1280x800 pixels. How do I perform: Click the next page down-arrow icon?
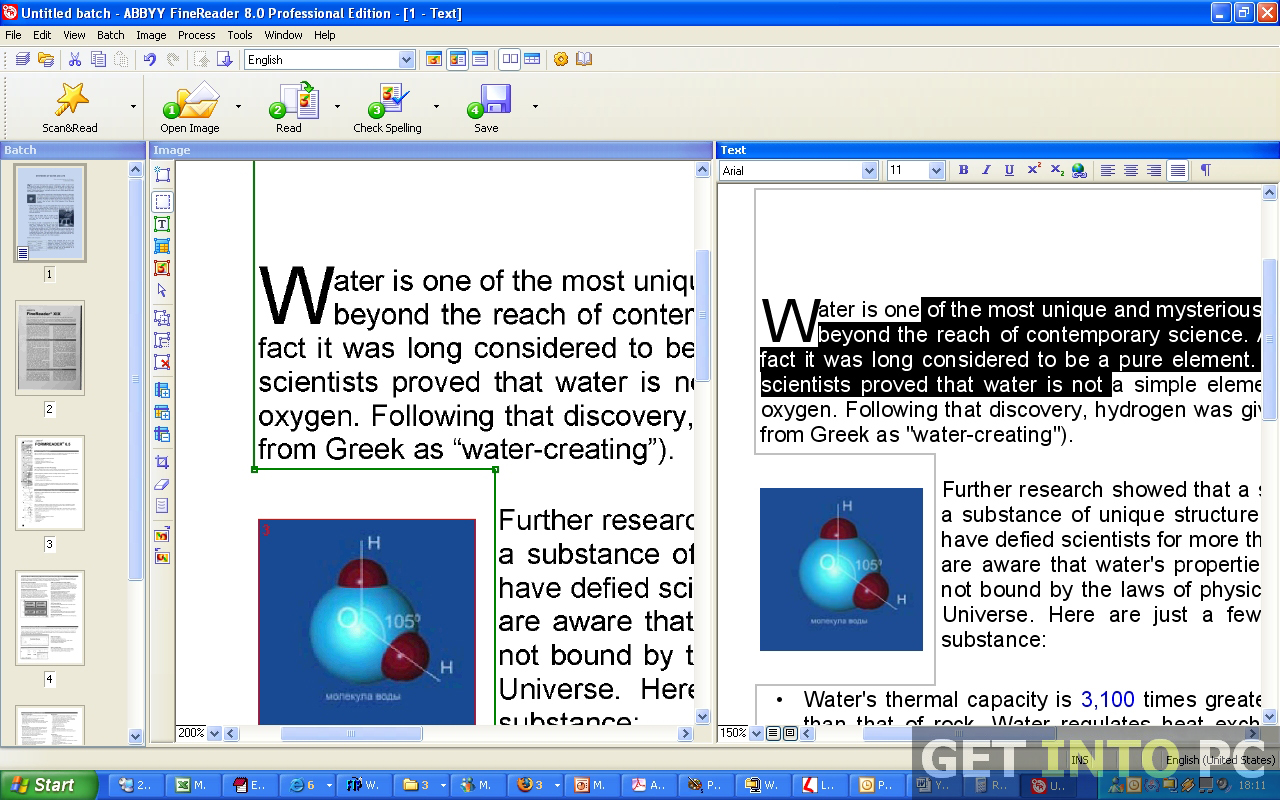225,60
